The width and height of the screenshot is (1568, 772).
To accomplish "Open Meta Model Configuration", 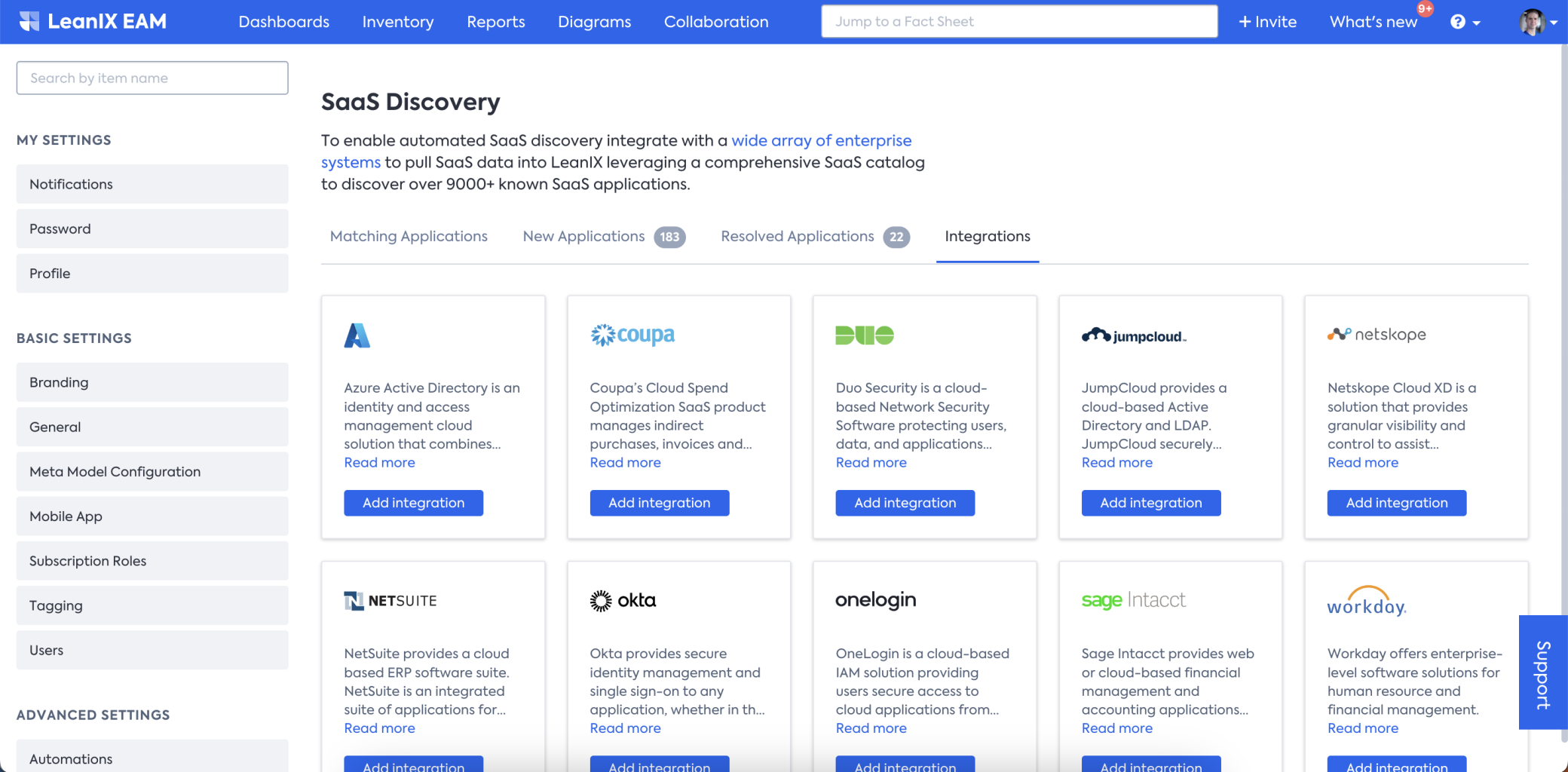I will coord(152,471).
